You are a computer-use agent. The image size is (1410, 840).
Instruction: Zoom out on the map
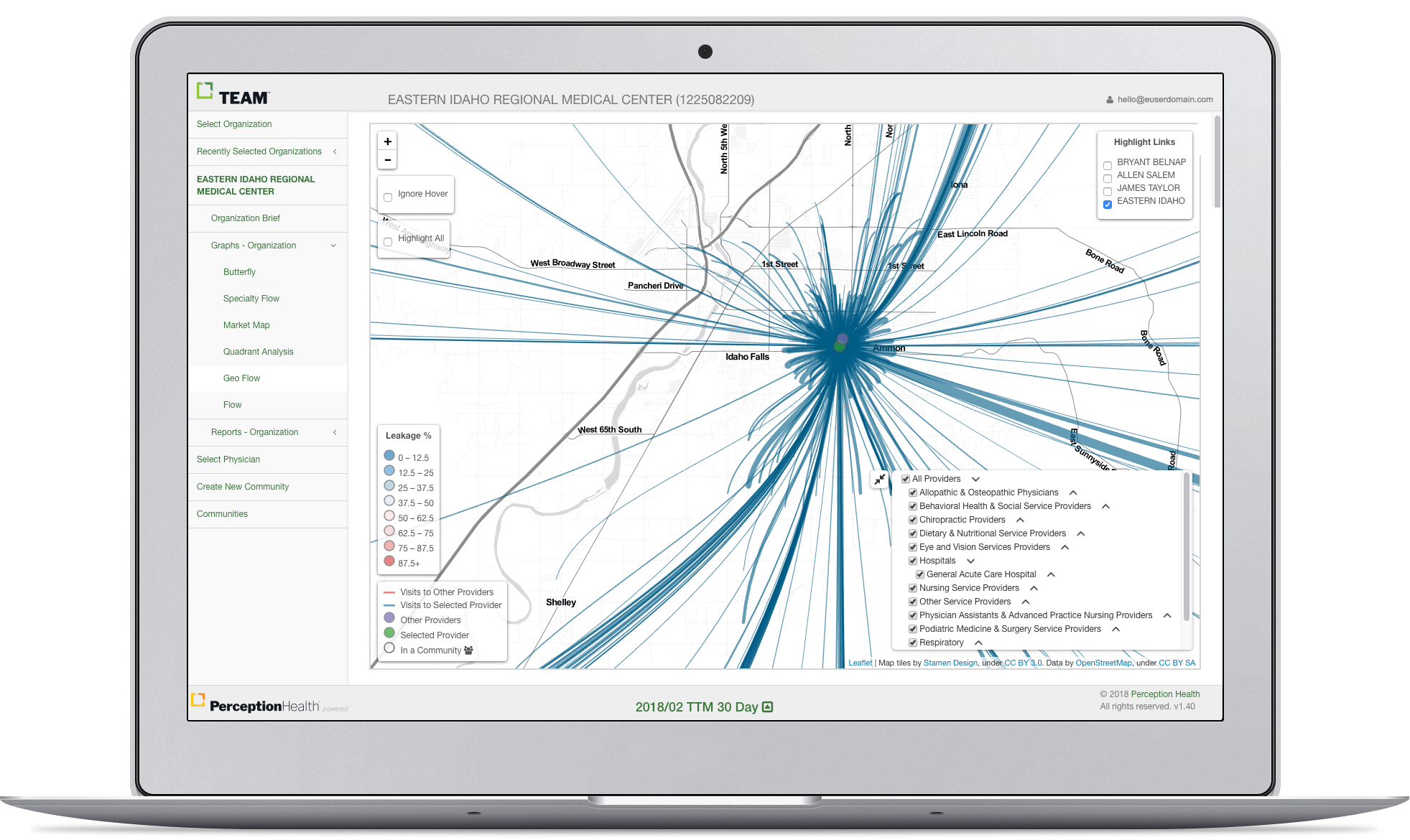point(388,160)
